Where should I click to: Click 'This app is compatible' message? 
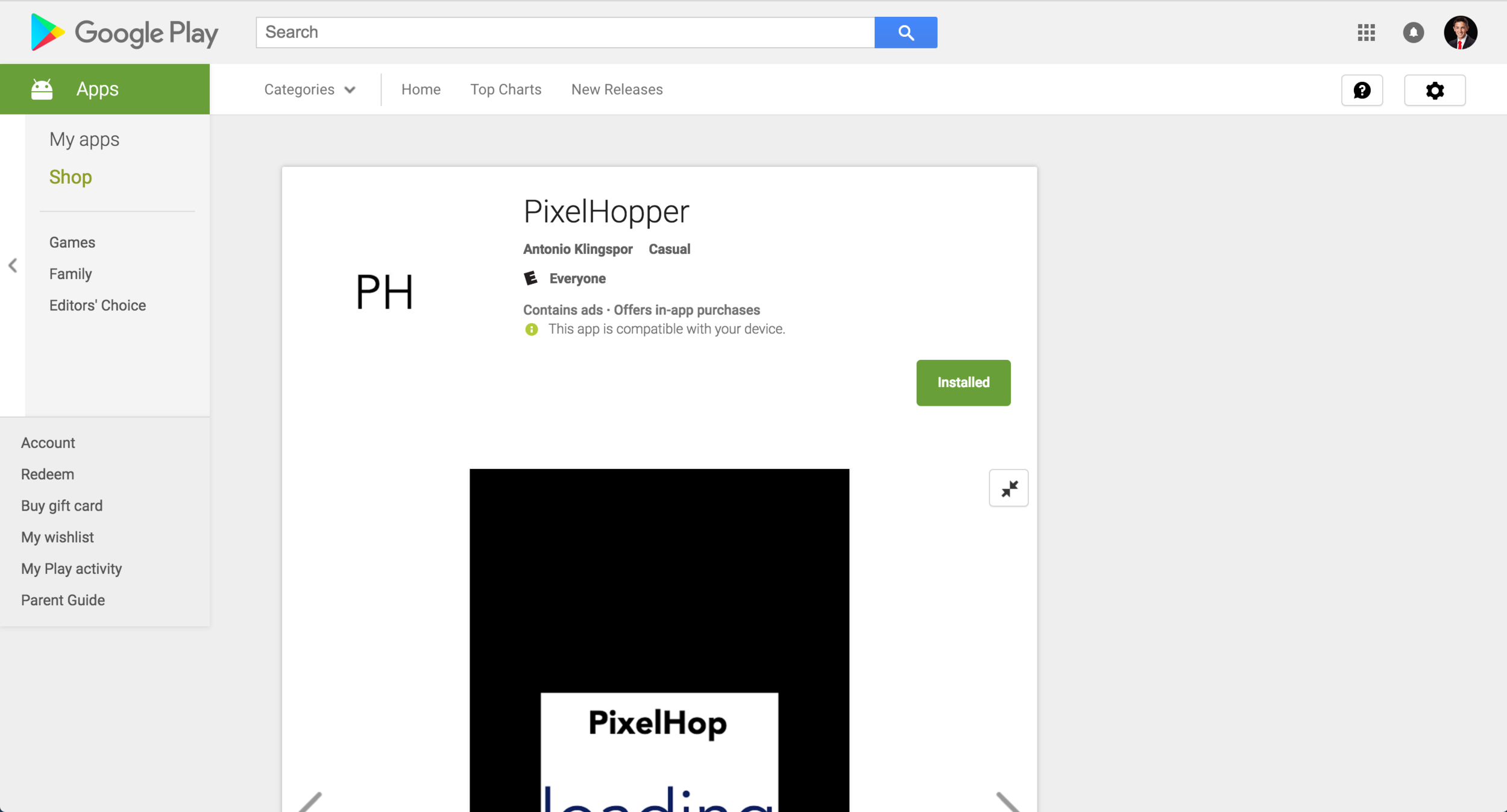pos(667,329)
